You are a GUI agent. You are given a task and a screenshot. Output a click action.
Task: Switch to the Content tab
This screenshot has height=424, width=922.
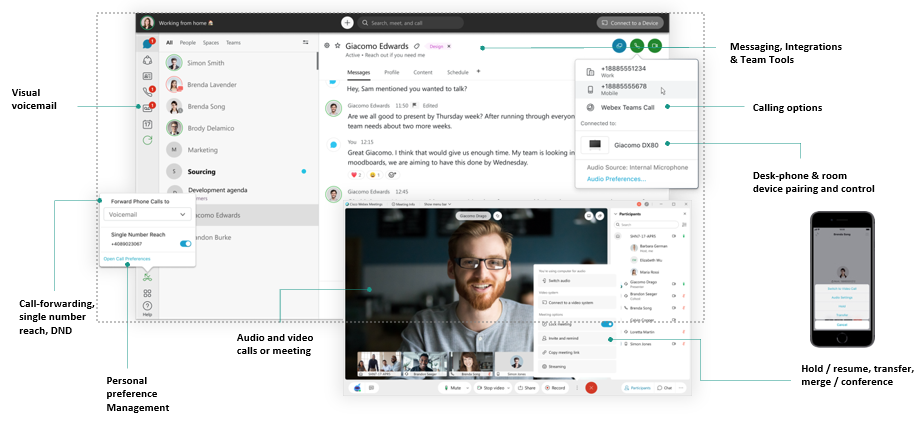coord(422,73)
